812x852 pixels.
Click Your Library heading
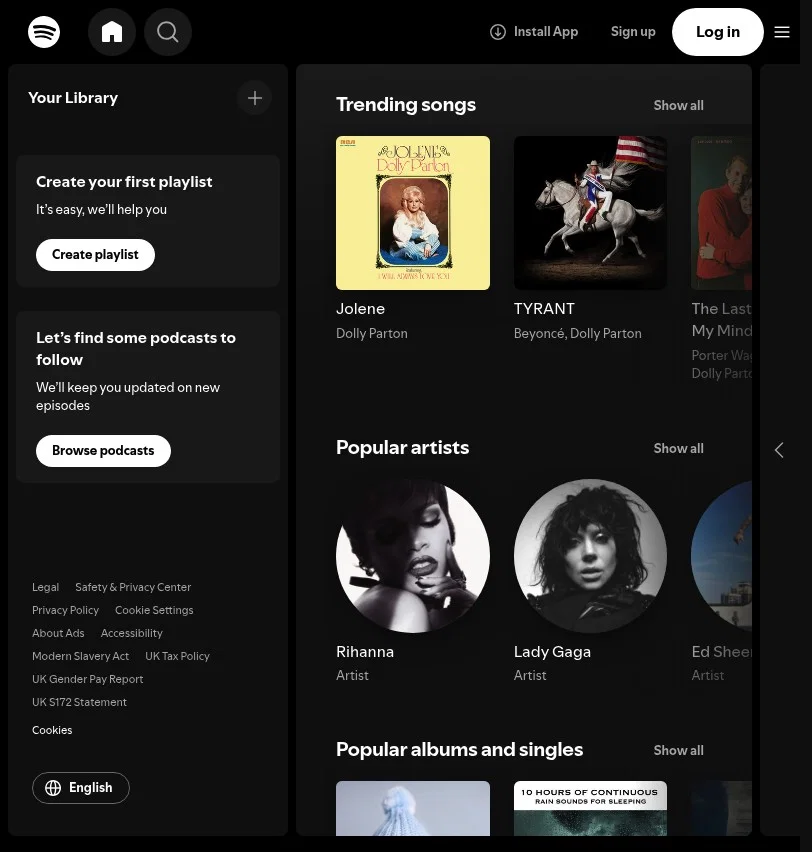pos(73,98)
